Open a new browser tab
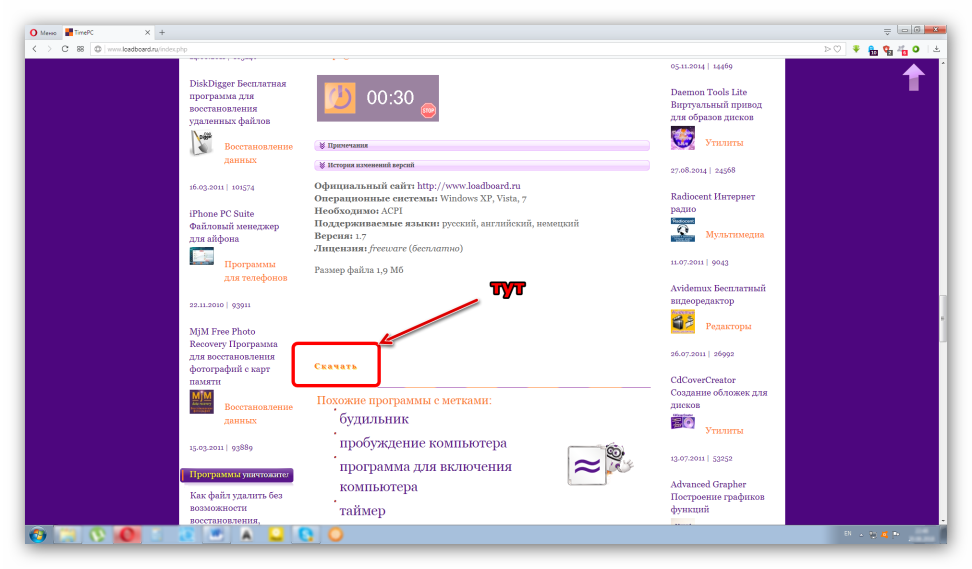Screen dimensions: 972x569 tap(162, 32)
